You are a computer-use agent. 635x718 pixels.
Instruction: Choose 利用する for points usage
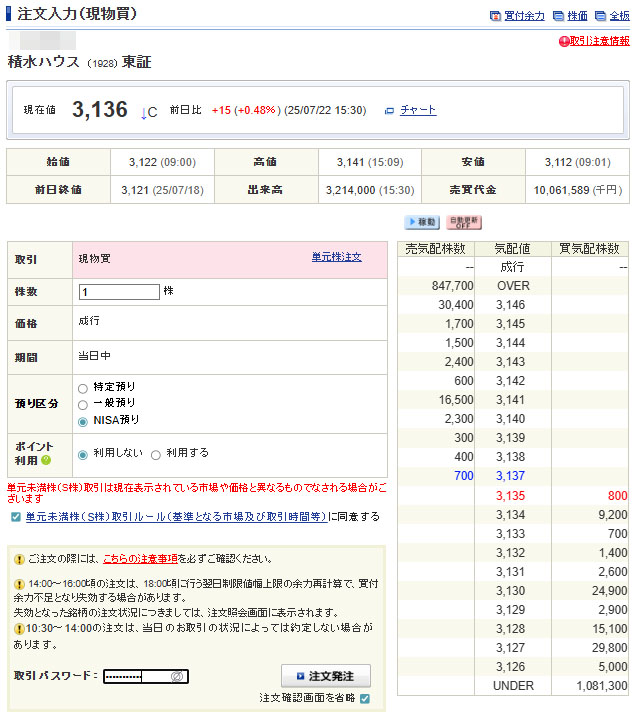[155, 454]
